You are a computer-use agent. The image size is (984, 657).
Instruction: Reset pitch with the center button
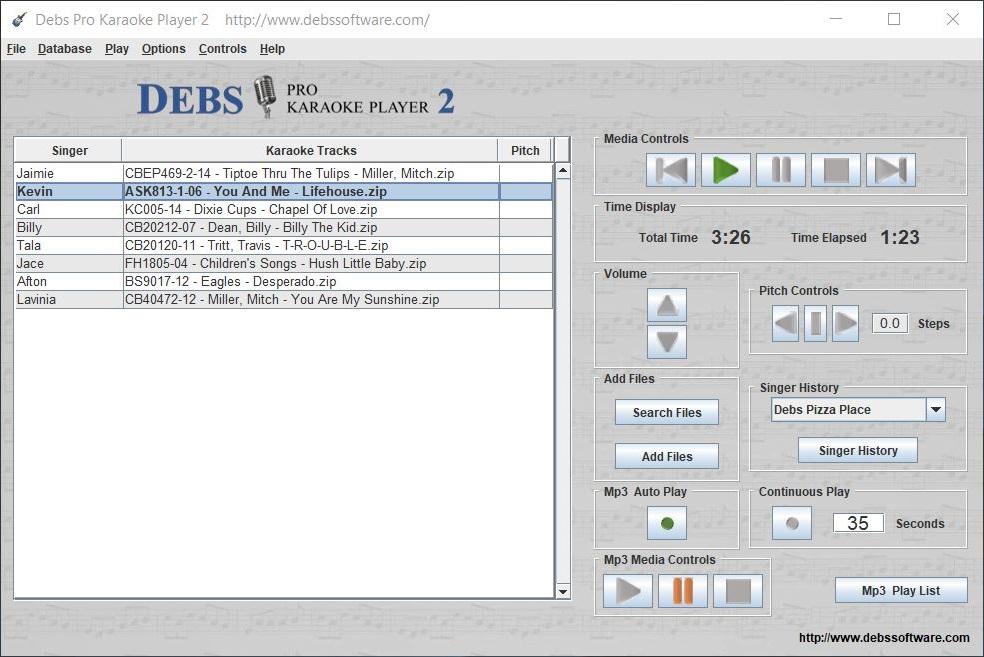point(815,324)
